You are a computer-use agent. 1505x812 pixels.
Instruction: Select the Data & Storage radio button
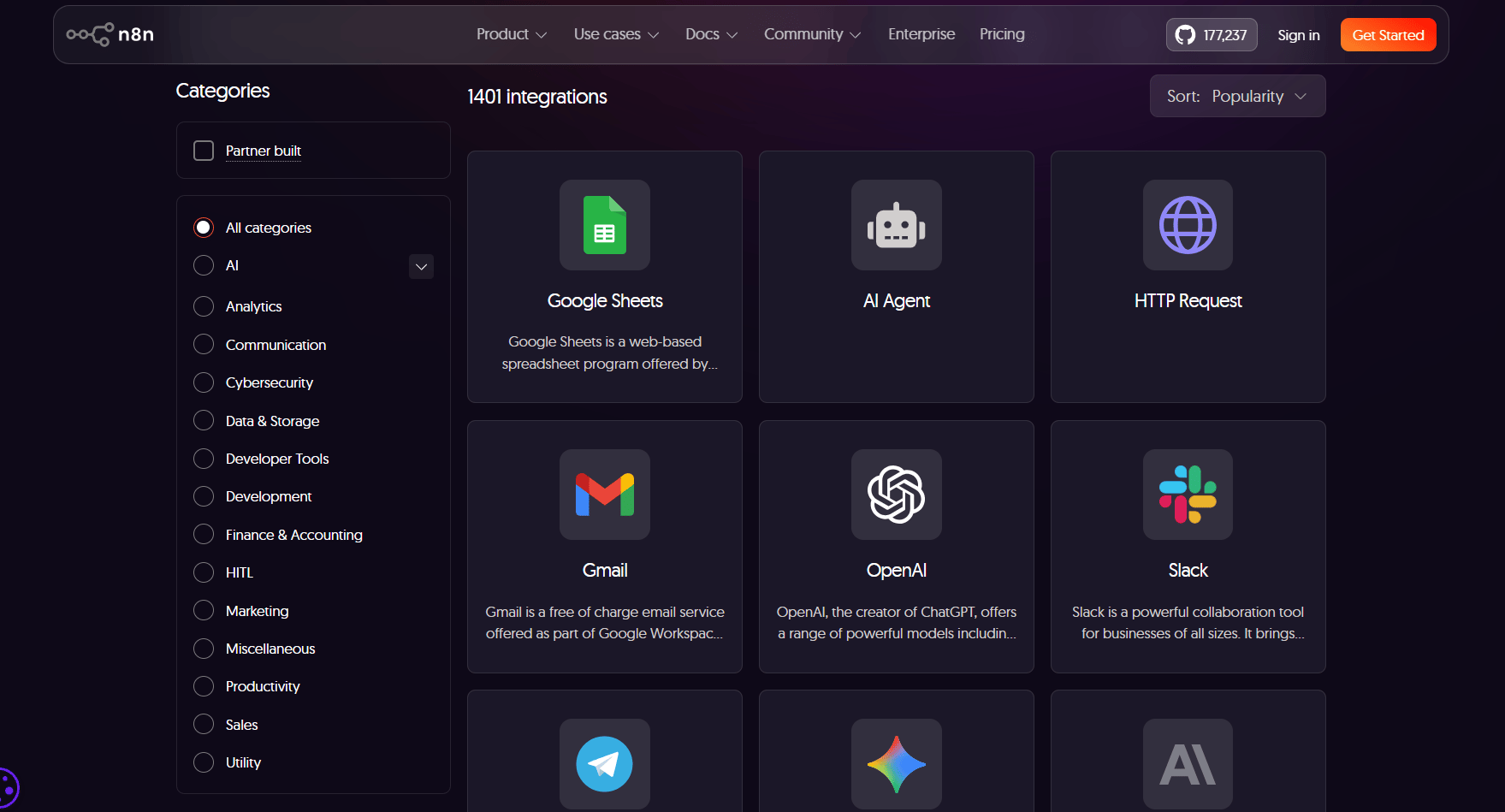pyautogui.click(x=204, y=420)
